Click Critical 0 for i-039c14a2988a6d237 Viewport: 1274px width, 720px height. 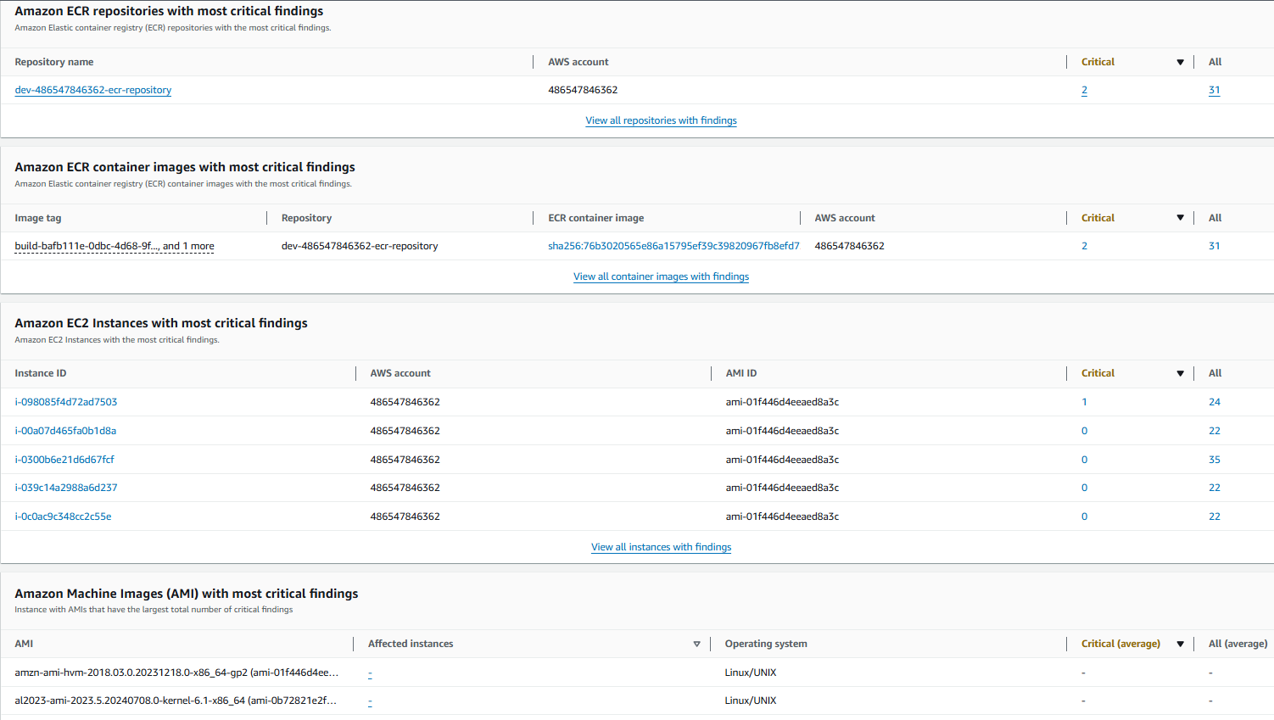coord(1084,488)
